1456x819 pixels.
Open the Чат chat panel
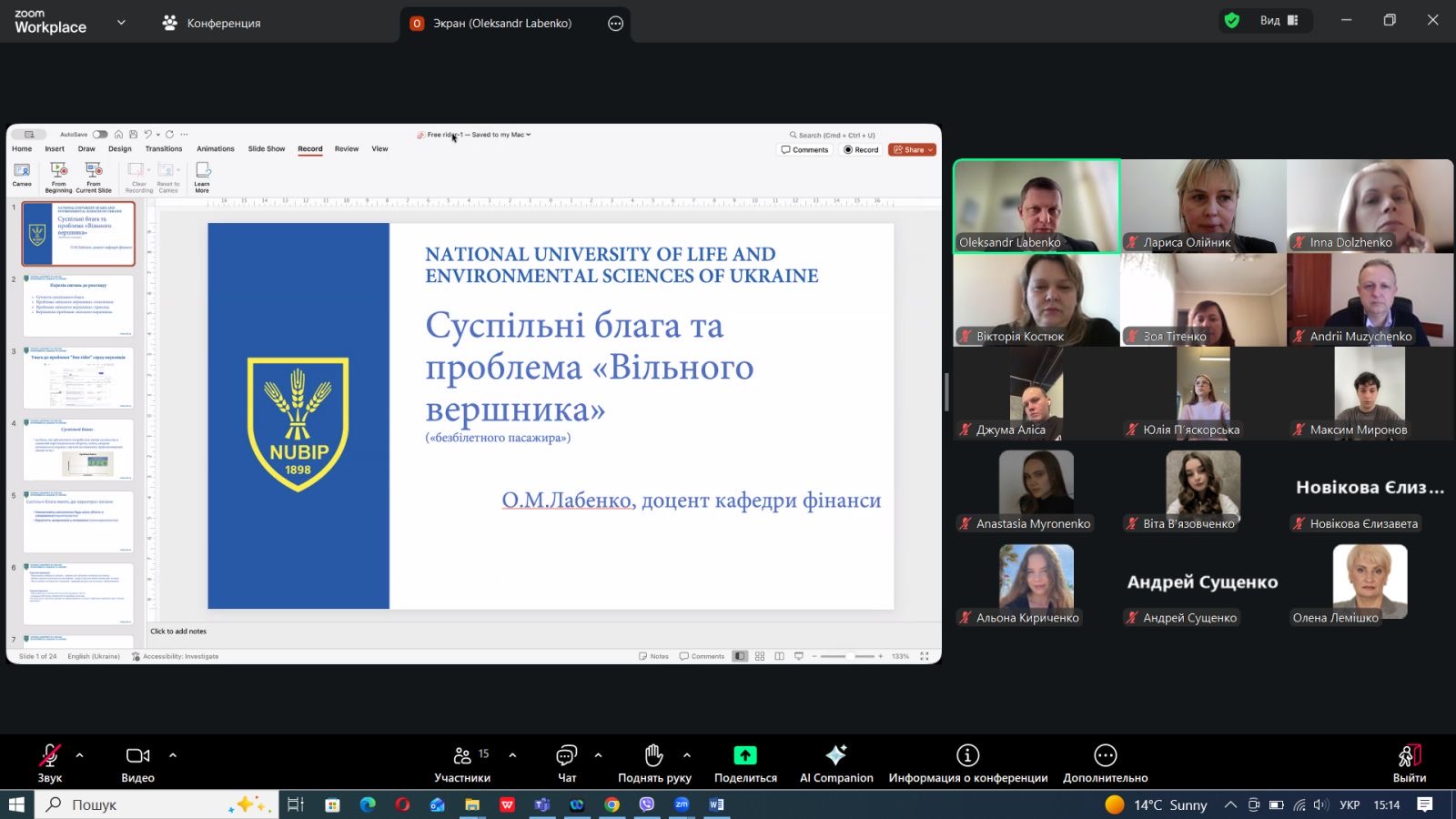pyautogui.click(x=566, y=756)
